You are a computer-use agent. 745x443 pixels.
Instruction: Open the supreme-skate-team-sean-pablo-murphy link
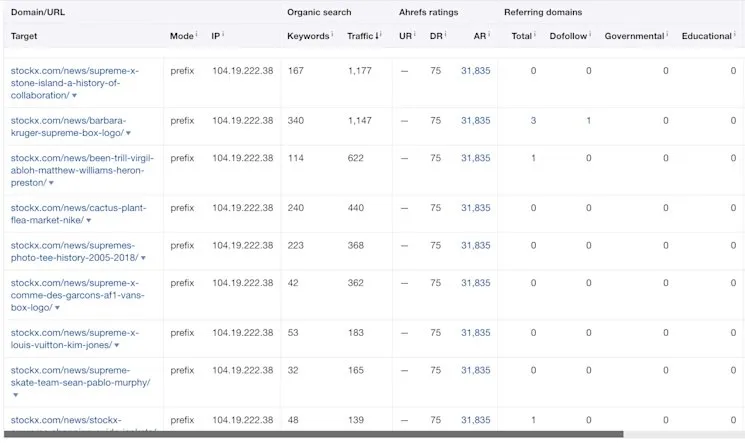80,376
